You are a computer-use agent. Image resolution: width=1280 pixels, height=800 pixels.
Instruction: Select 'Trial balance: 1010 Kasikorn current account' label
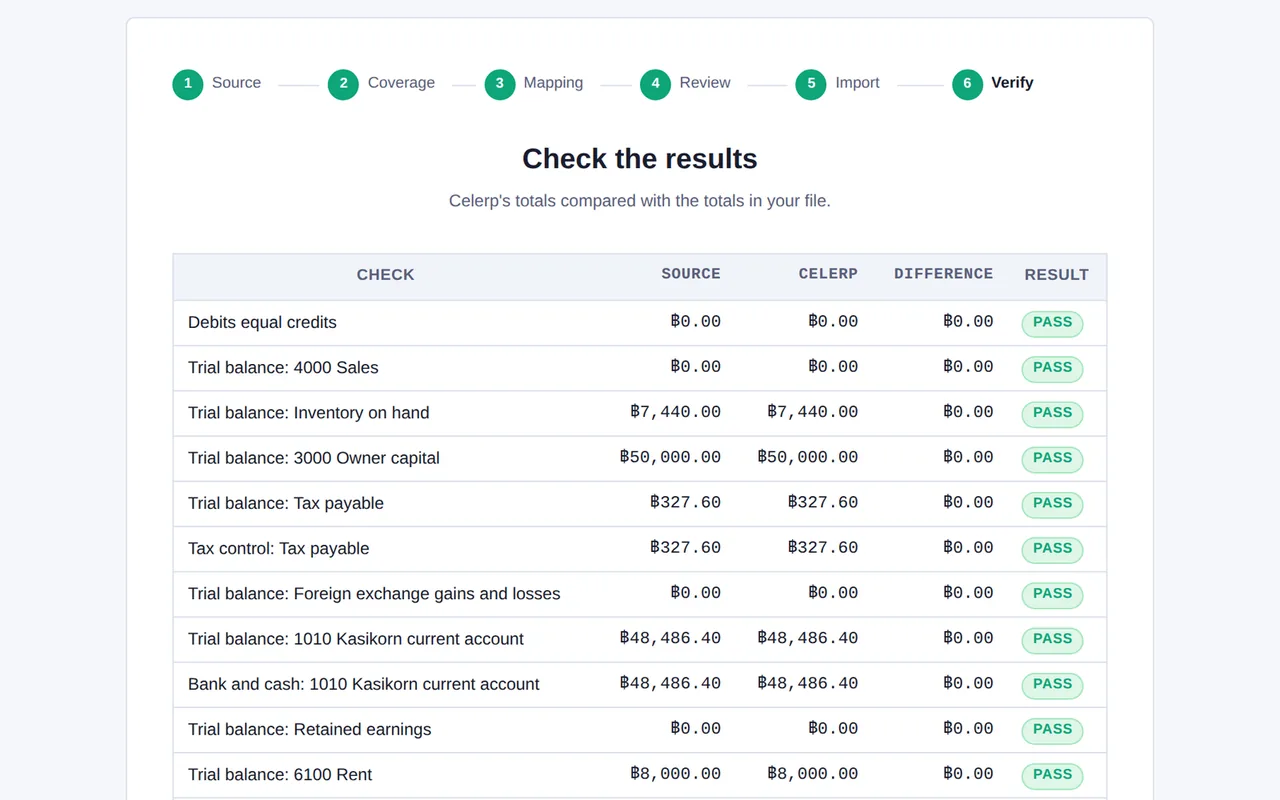click(356, 639)
